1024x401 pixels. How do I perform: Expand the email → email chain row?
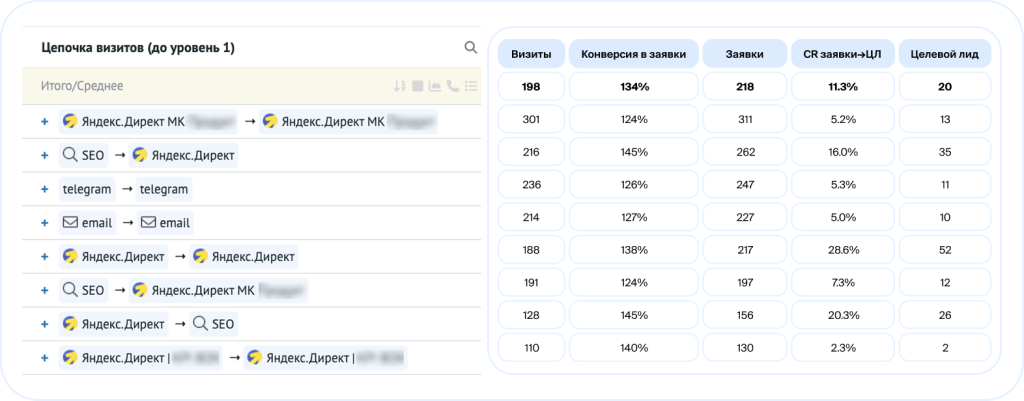point(44,222)
